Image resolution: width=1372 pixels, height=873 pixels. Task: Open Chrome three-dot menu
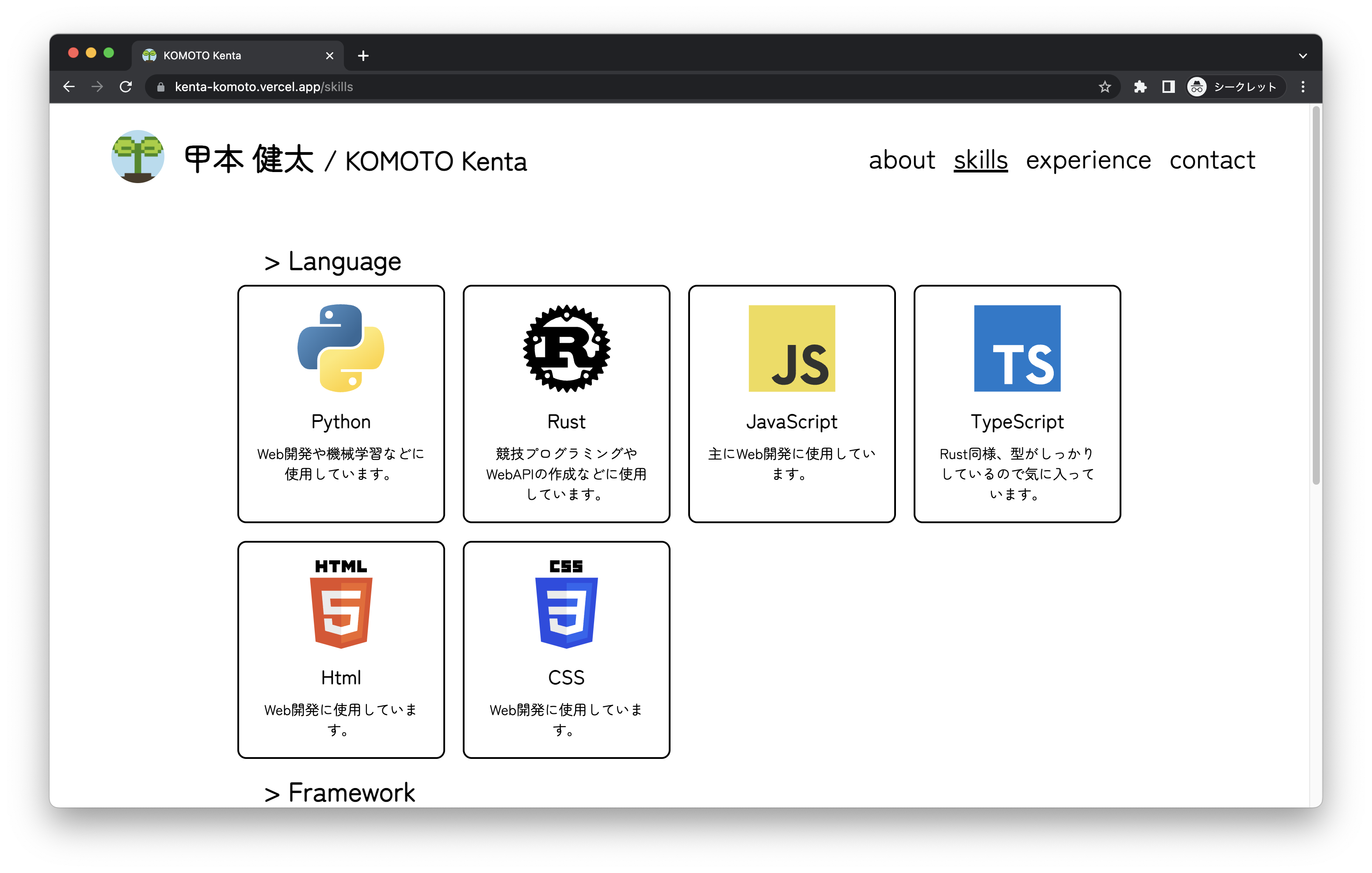click(x=1303, y=87)
